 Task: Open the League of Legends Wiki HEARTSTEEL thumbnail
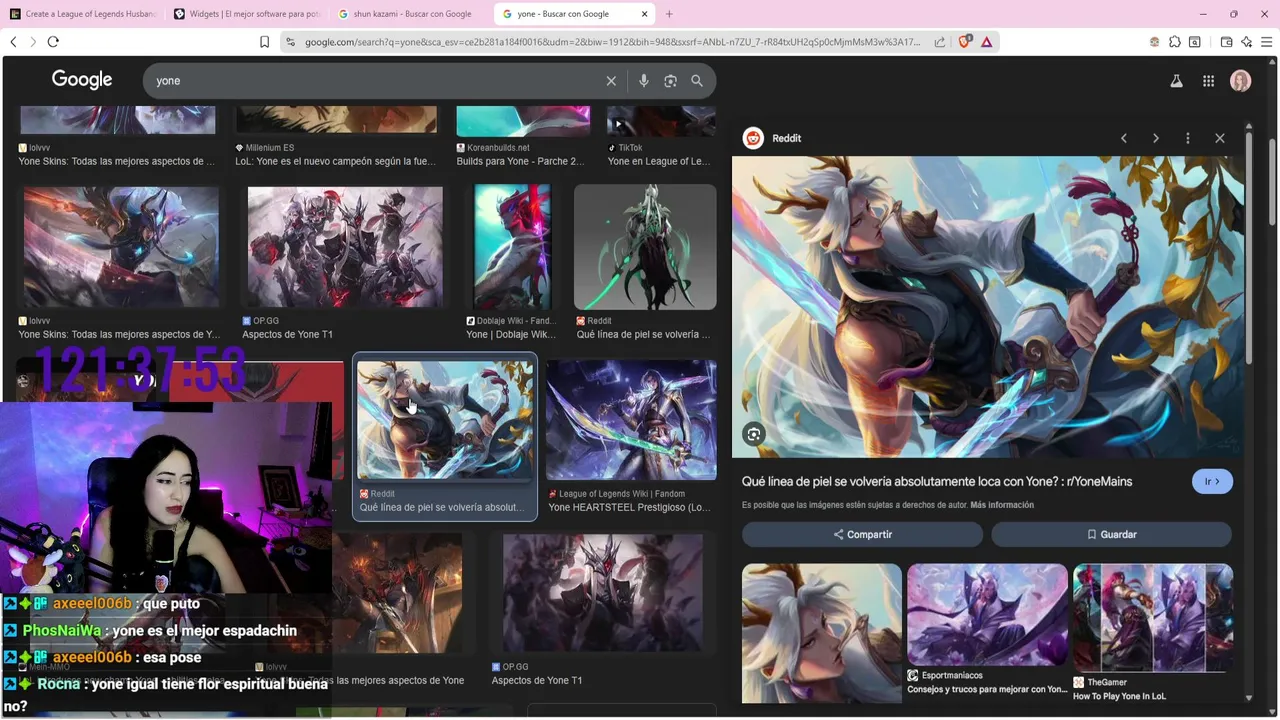pyautogui.click(x=631, y=420)
